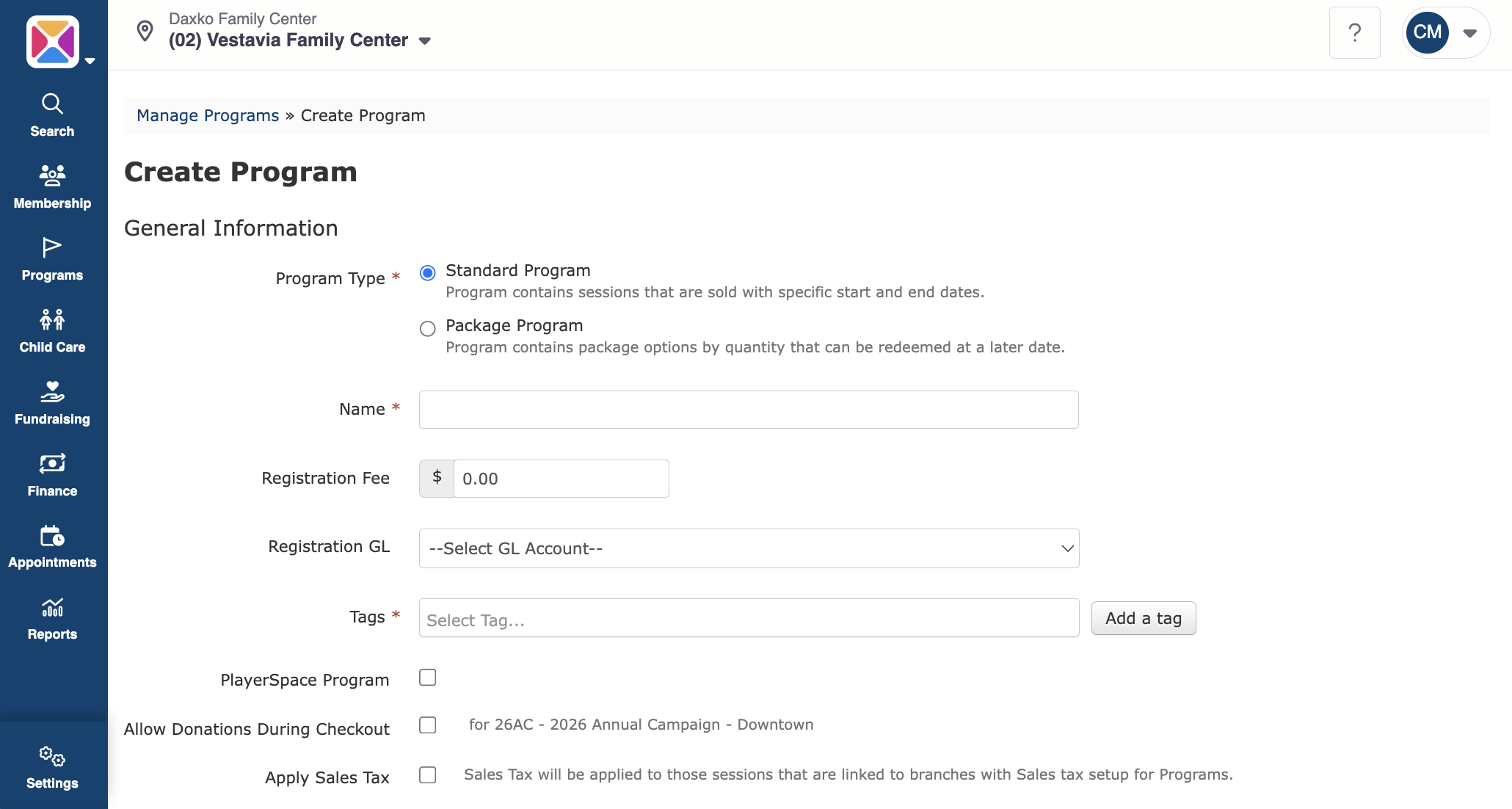Click the Programs flag icon

(x=52, y=248)
